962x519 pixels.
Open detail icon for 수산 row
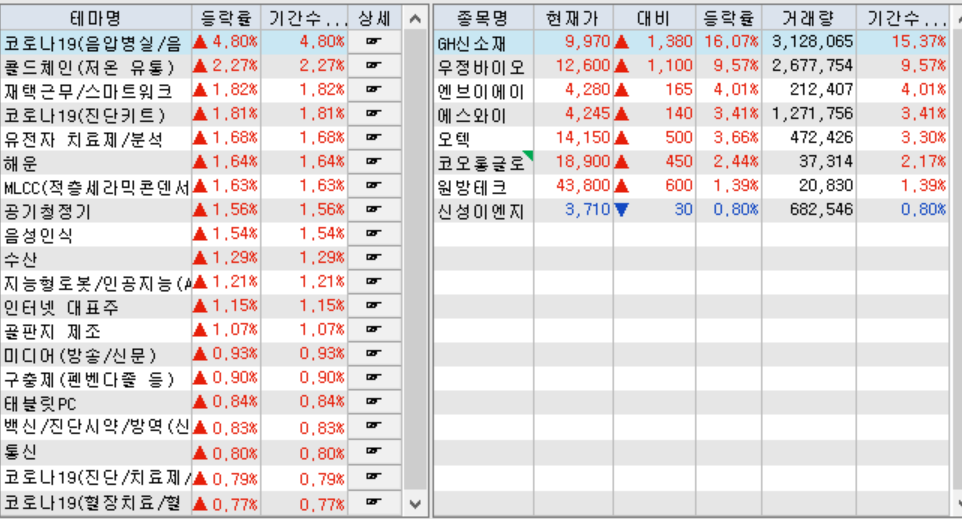pos(374,257)
